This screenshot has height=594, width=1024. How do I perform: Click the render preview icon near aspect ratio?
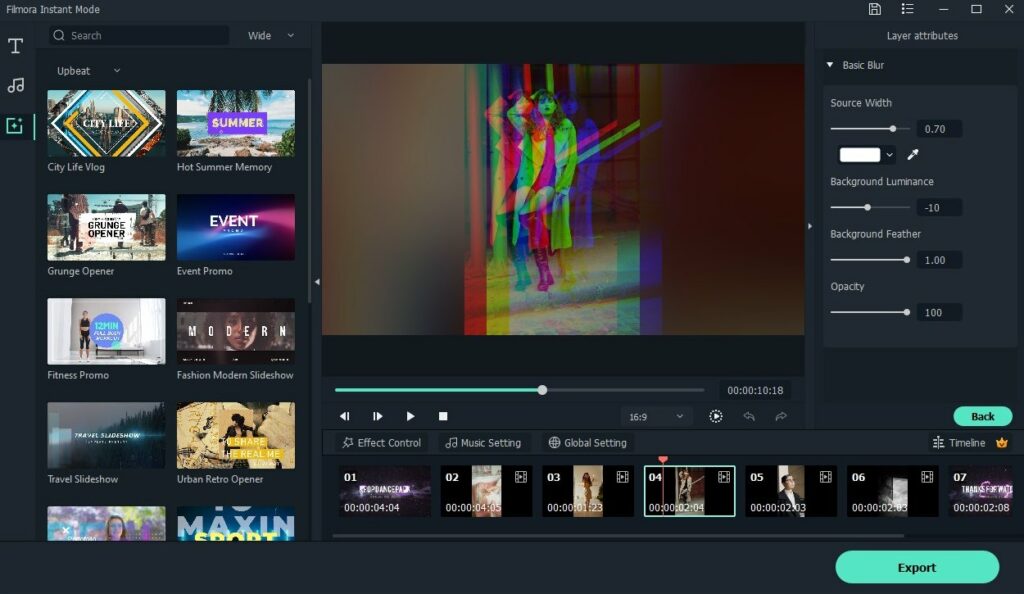[716, 415]
